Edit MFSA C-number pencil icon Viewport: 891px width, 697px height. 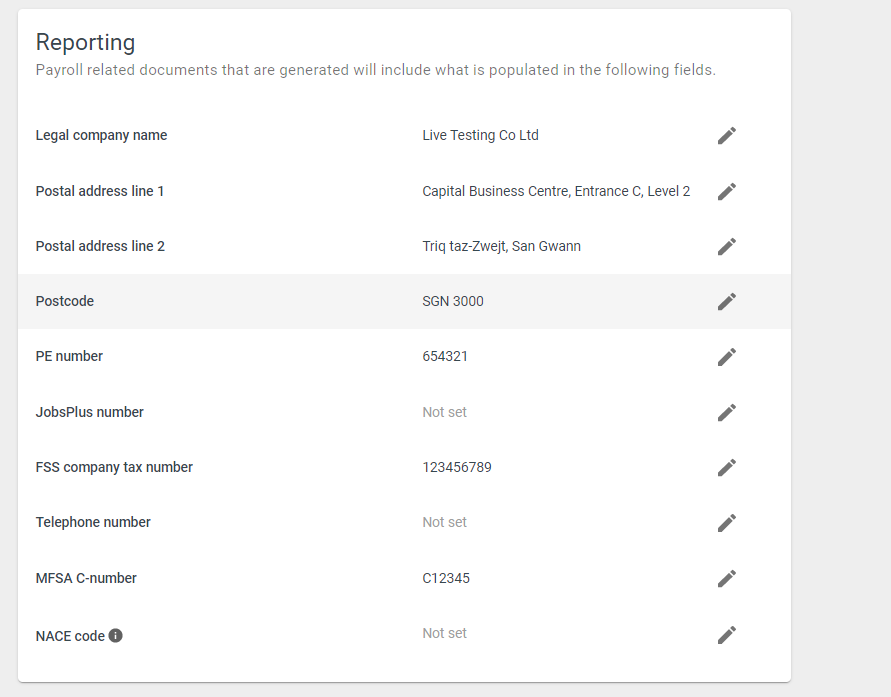(x=727, y=578)
